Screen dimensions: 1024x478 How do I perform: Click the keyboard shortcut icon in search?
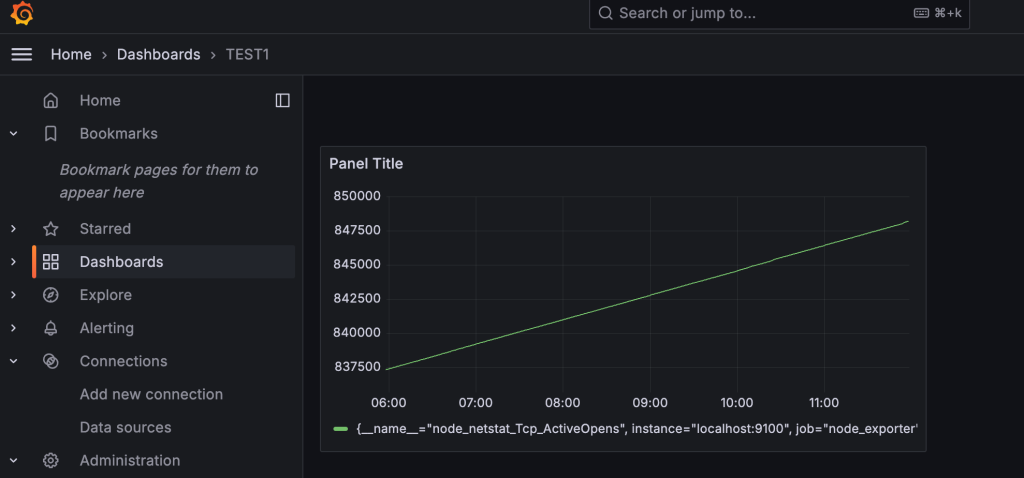[921, 13]
